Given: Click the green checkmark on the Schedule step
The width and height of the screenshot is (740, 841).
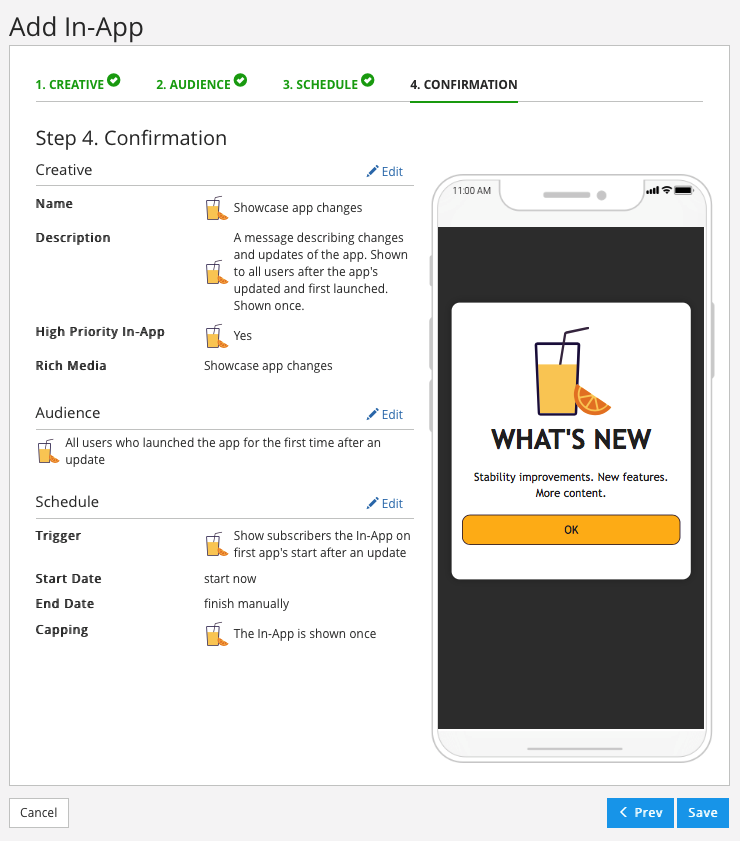Looking at the screenshot, I should coord(367,80).
